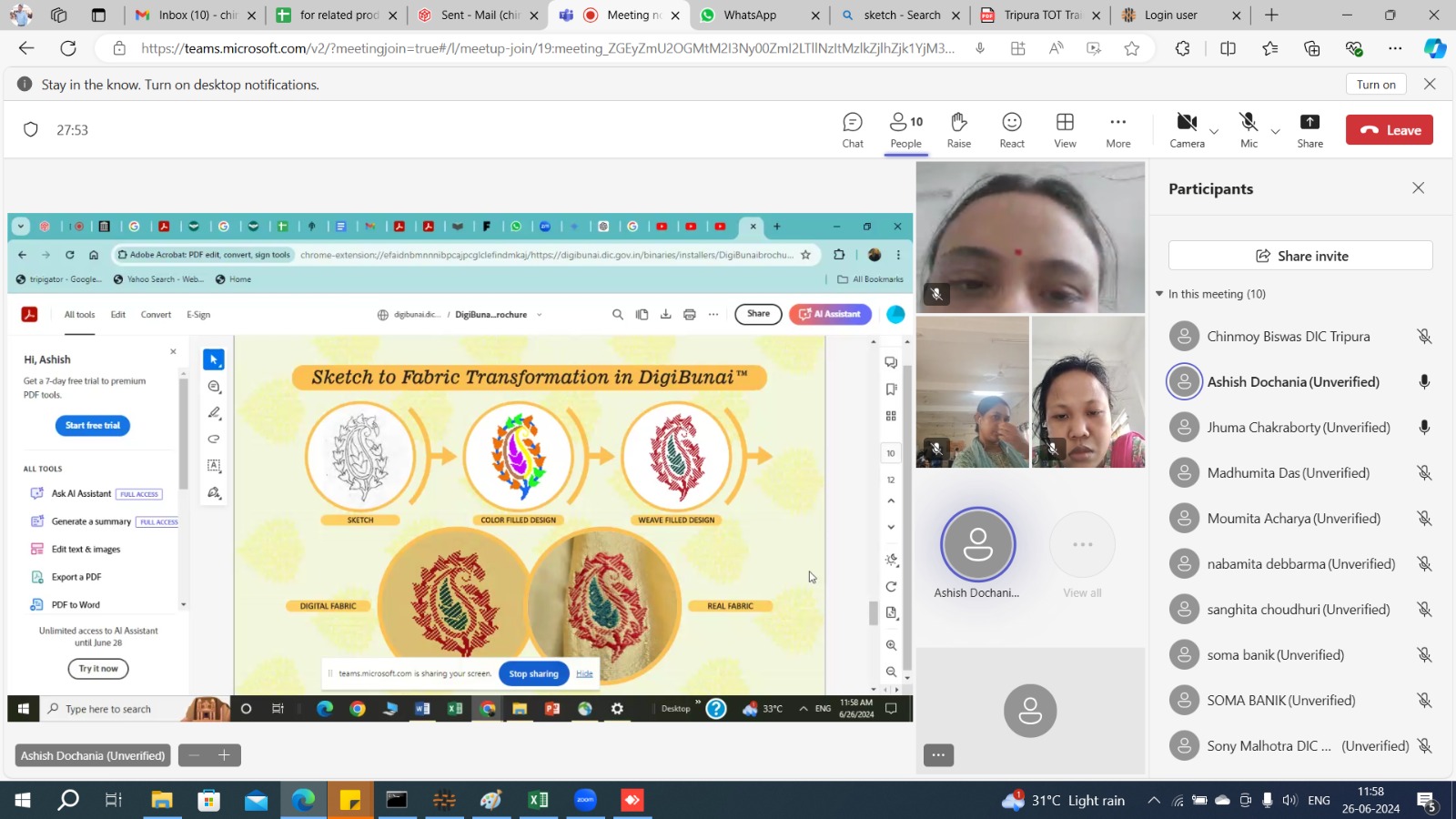Image resolution: width=1456 pixels, height=819 pixels.
Task: Open the Copilot sidebar icon
Action: pyautogui.click(x=1435, y=48)
